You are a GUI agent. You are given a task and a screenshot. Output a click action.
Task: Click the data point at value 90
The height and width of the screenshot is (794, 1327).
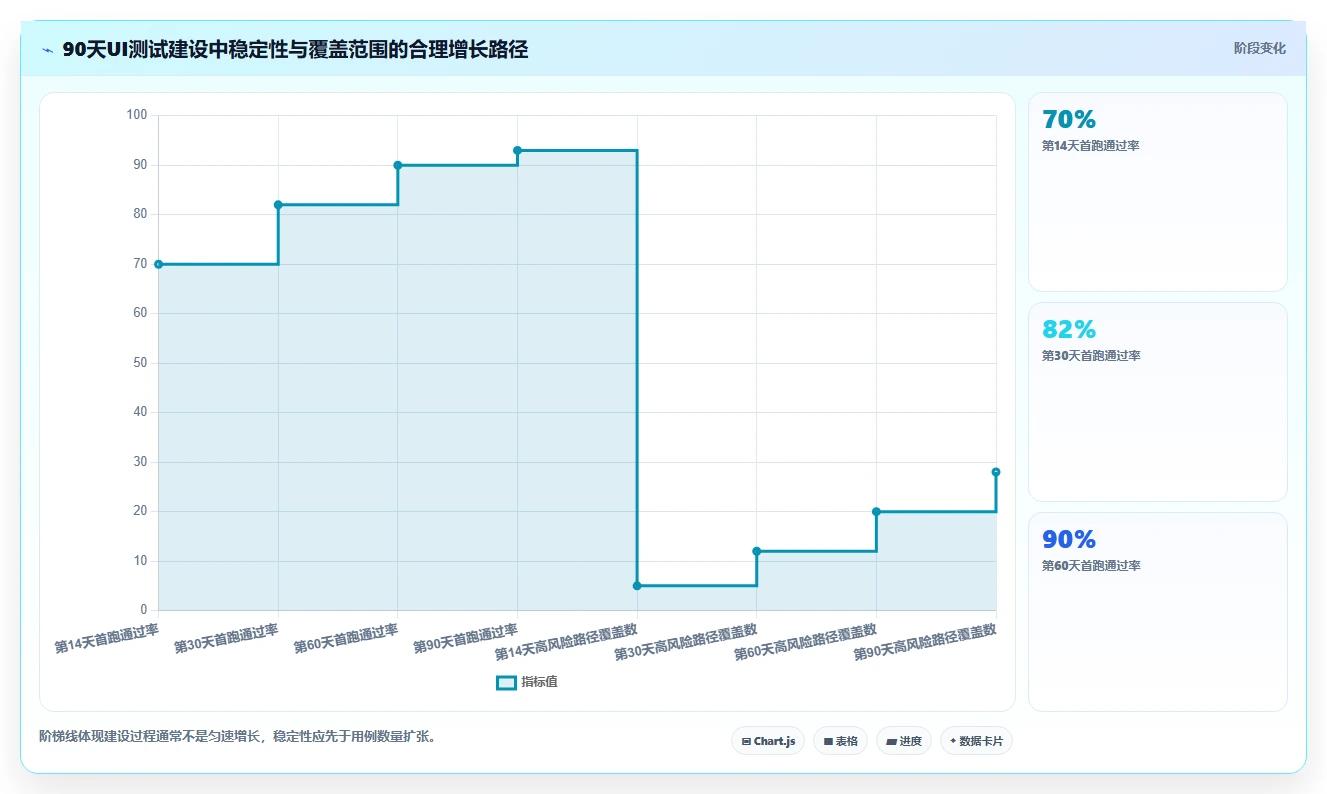pyautogui.click(x=398, y=165)
